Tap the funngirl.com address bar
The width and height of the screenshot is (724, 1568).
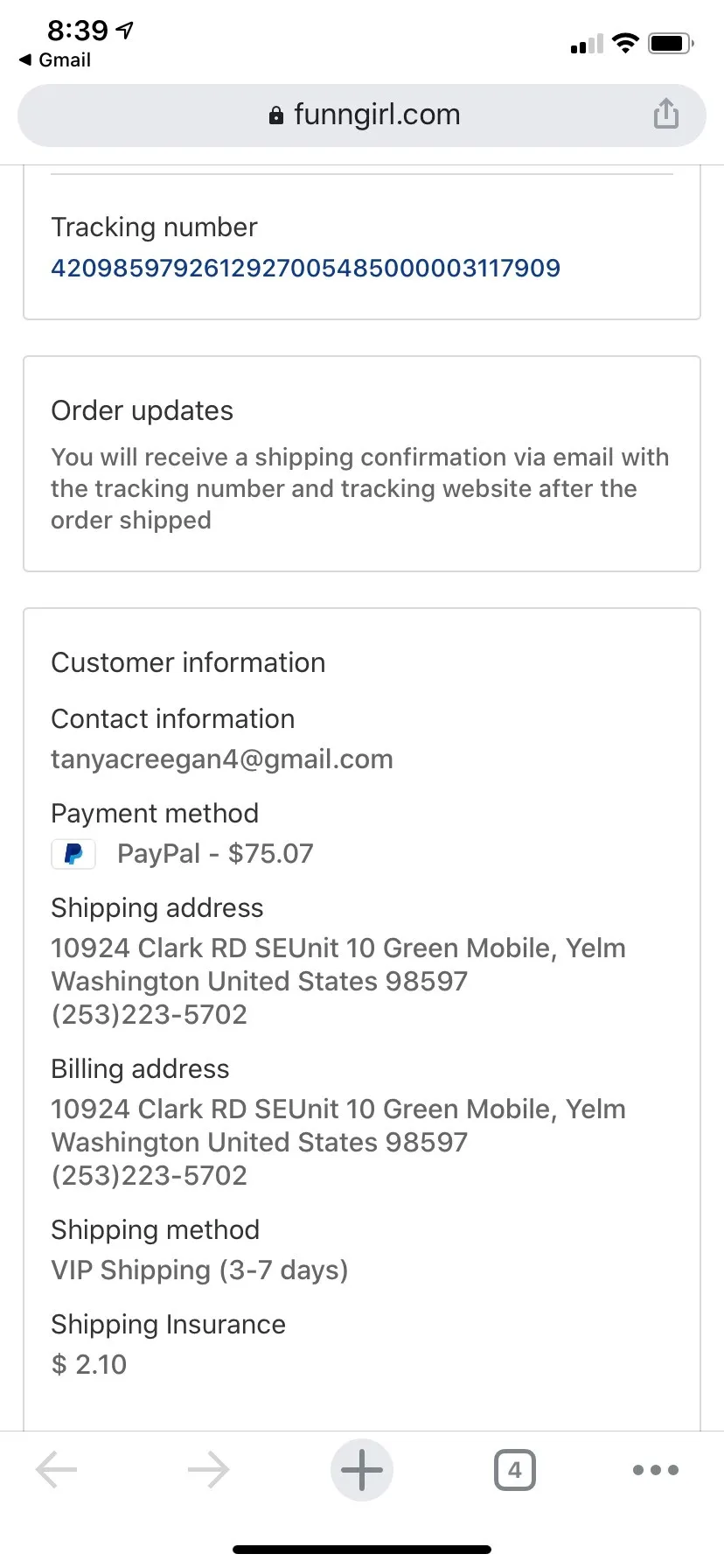pyautogui.click(x=362, y=115)
